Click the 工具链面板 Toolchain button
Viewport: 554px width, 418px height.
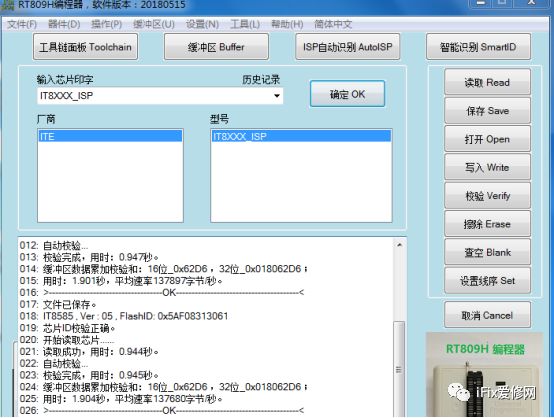click(86, 47)
